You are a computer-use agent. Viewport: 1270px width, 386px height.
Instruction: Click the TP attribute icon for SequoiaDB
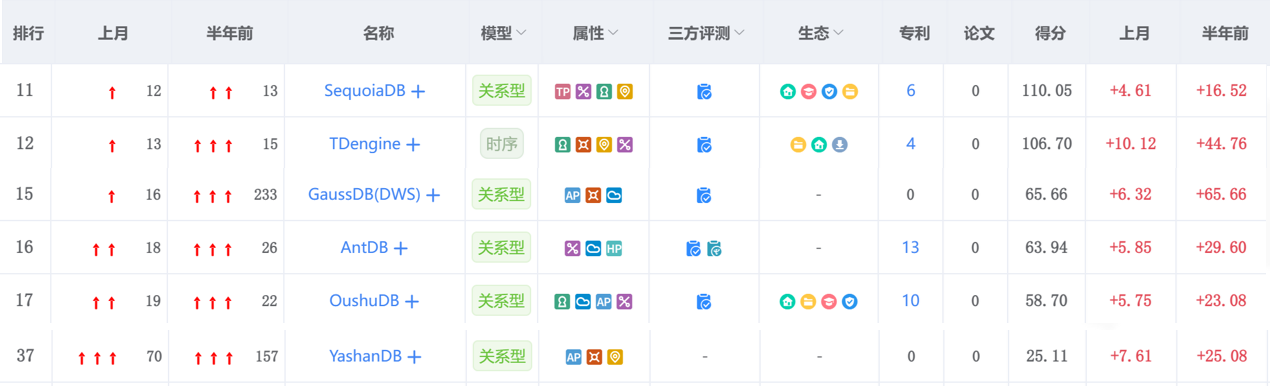point(562,91)
